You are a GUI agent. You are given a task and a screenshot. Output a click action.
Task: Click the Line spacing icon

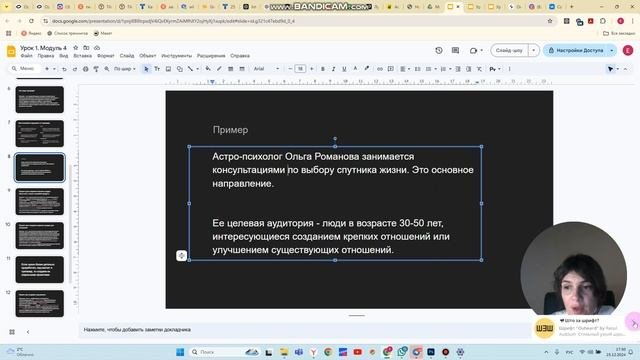click(417, 69)
